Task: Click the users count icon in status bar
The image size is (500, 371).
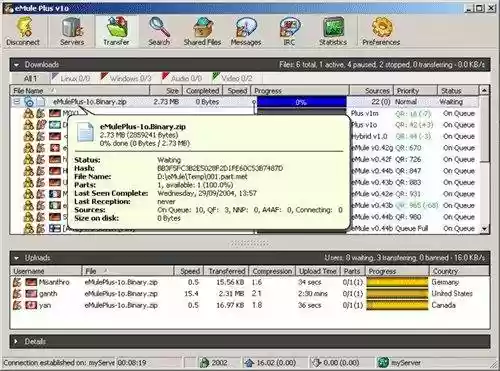Action: pyautogui.click(x=204, y=362)
